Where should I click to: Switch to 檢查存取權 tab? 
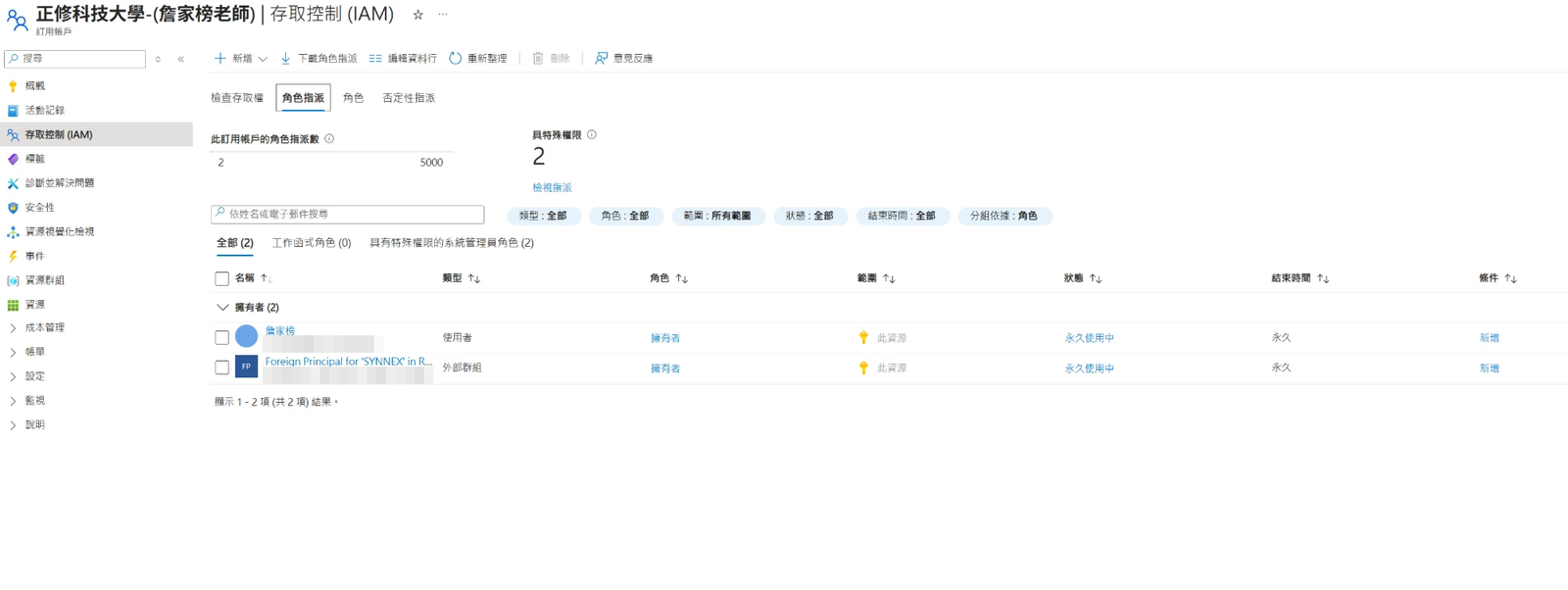pos(237,98)
